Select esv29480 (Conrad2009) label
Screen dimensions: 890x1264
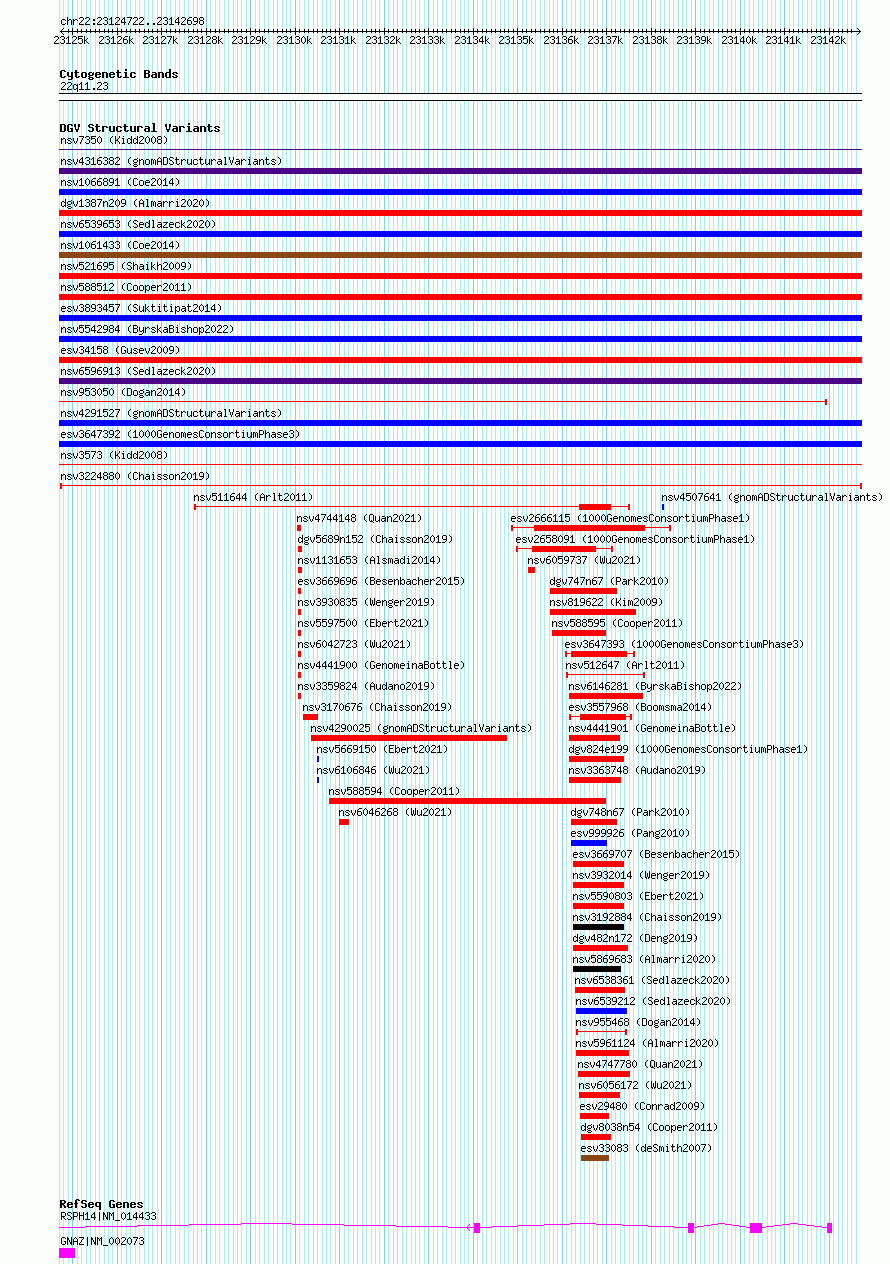coord(642,1106)
